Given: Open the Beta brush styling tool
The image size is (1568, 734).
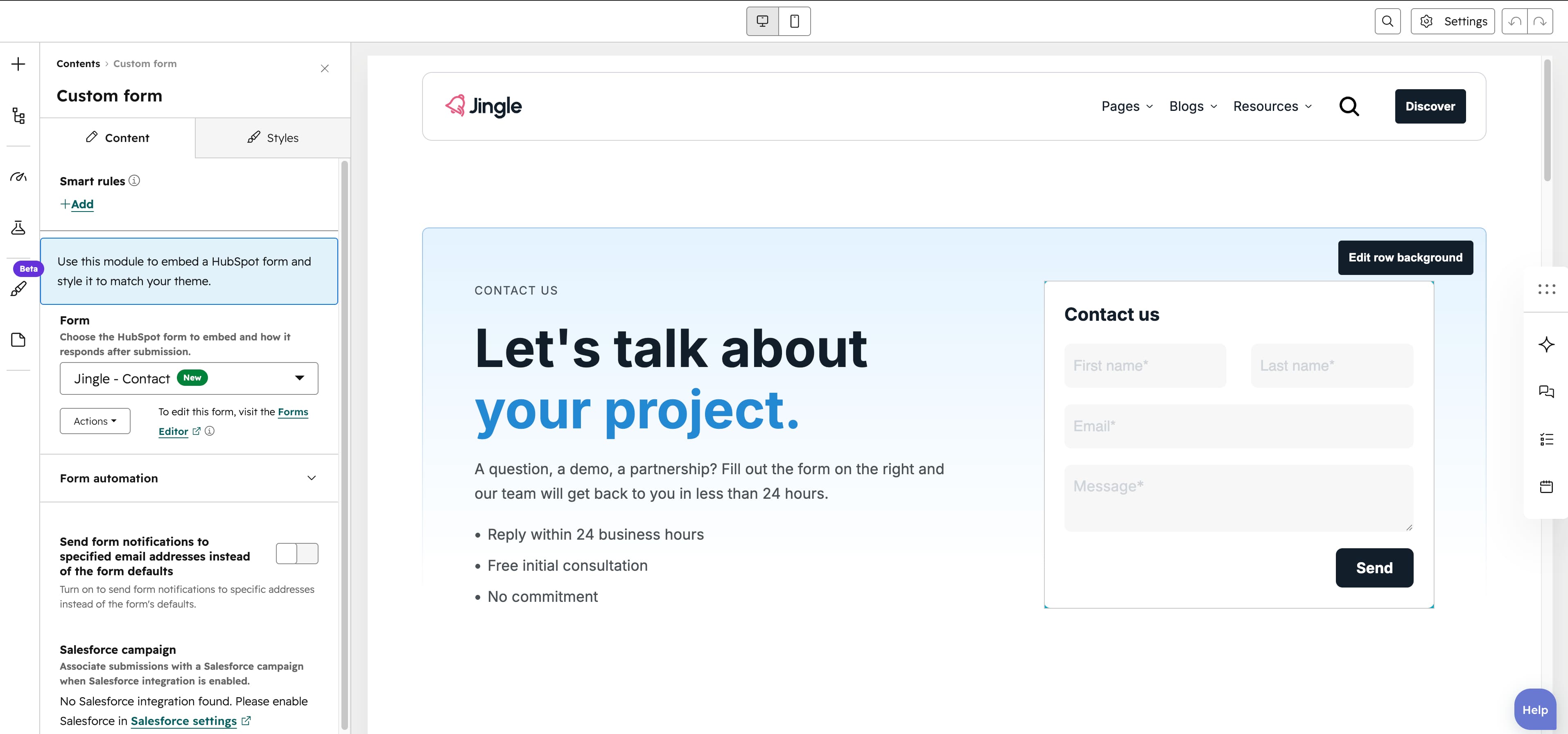Looking at the screenshot, I should 18,288.
